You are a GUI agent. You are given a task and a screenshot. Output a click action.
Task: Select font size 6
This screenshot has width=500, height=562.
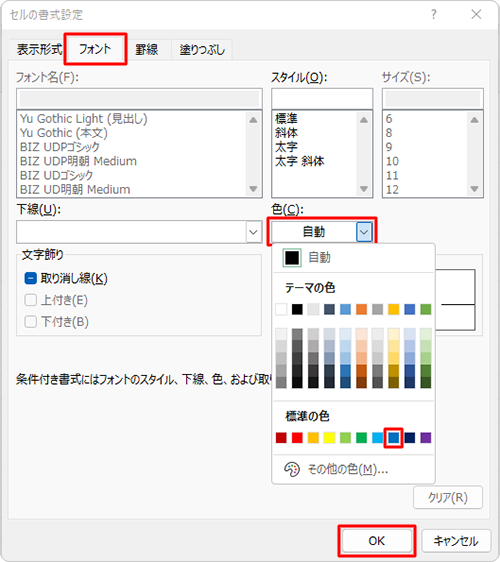coord(389,119)
